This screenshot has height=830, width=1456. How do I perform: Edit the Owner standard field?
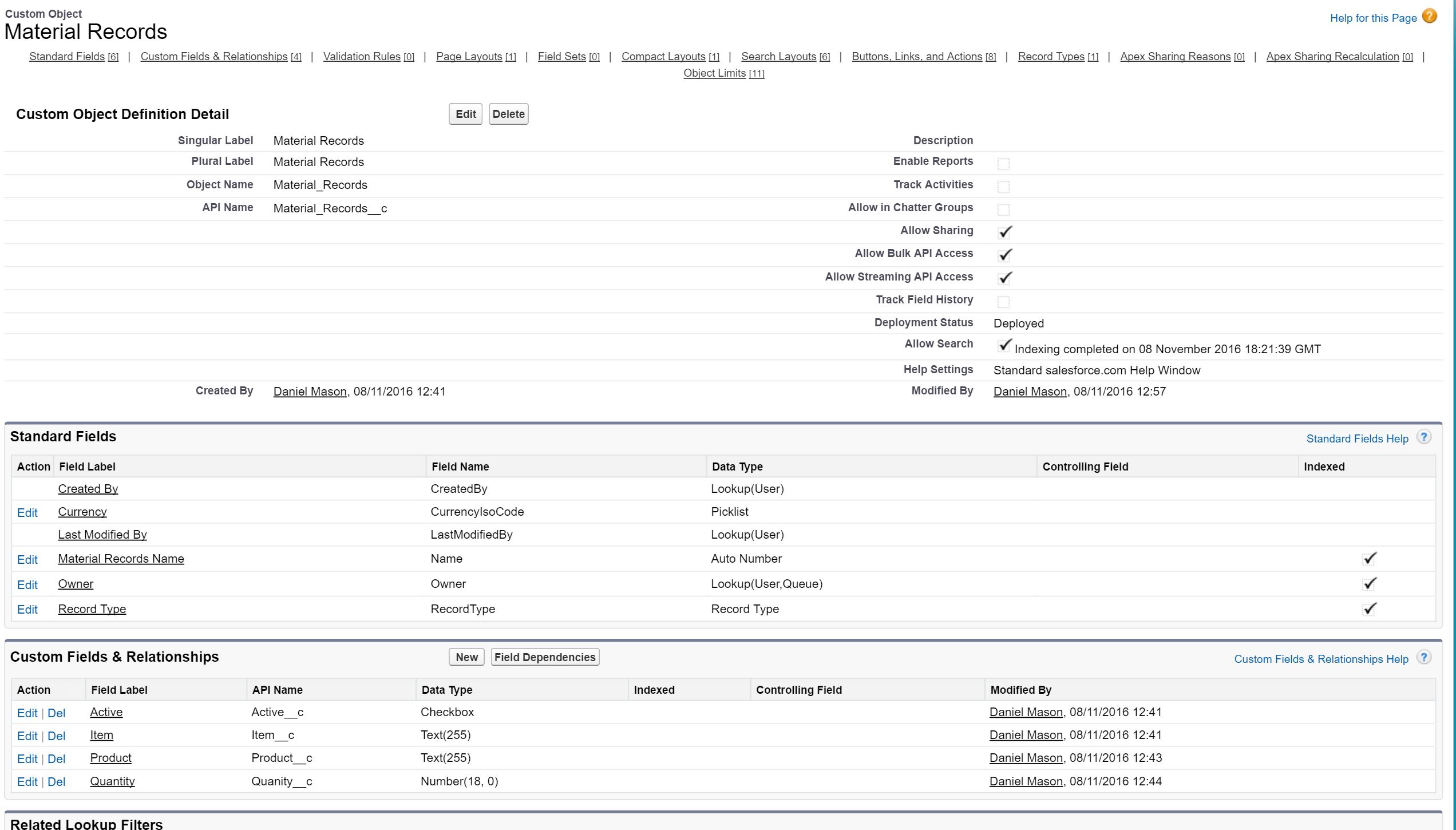coord(27,585)
